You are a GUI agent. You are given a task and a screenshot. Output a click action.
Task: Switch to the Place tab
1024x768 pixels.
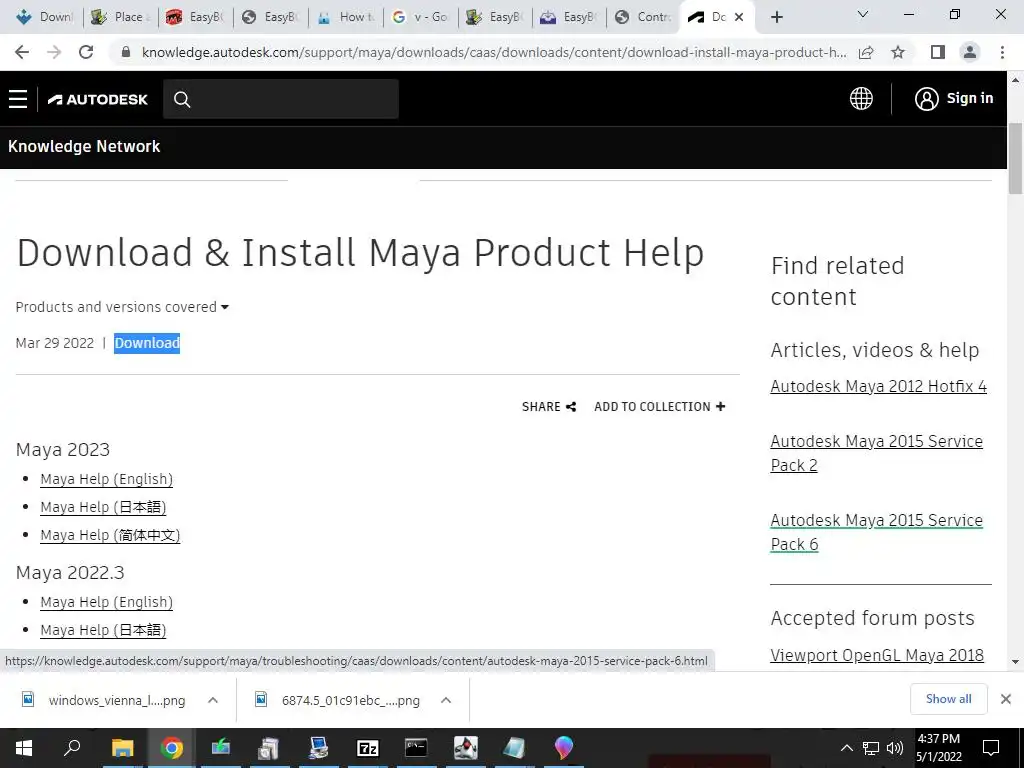(x=120, y=17)
